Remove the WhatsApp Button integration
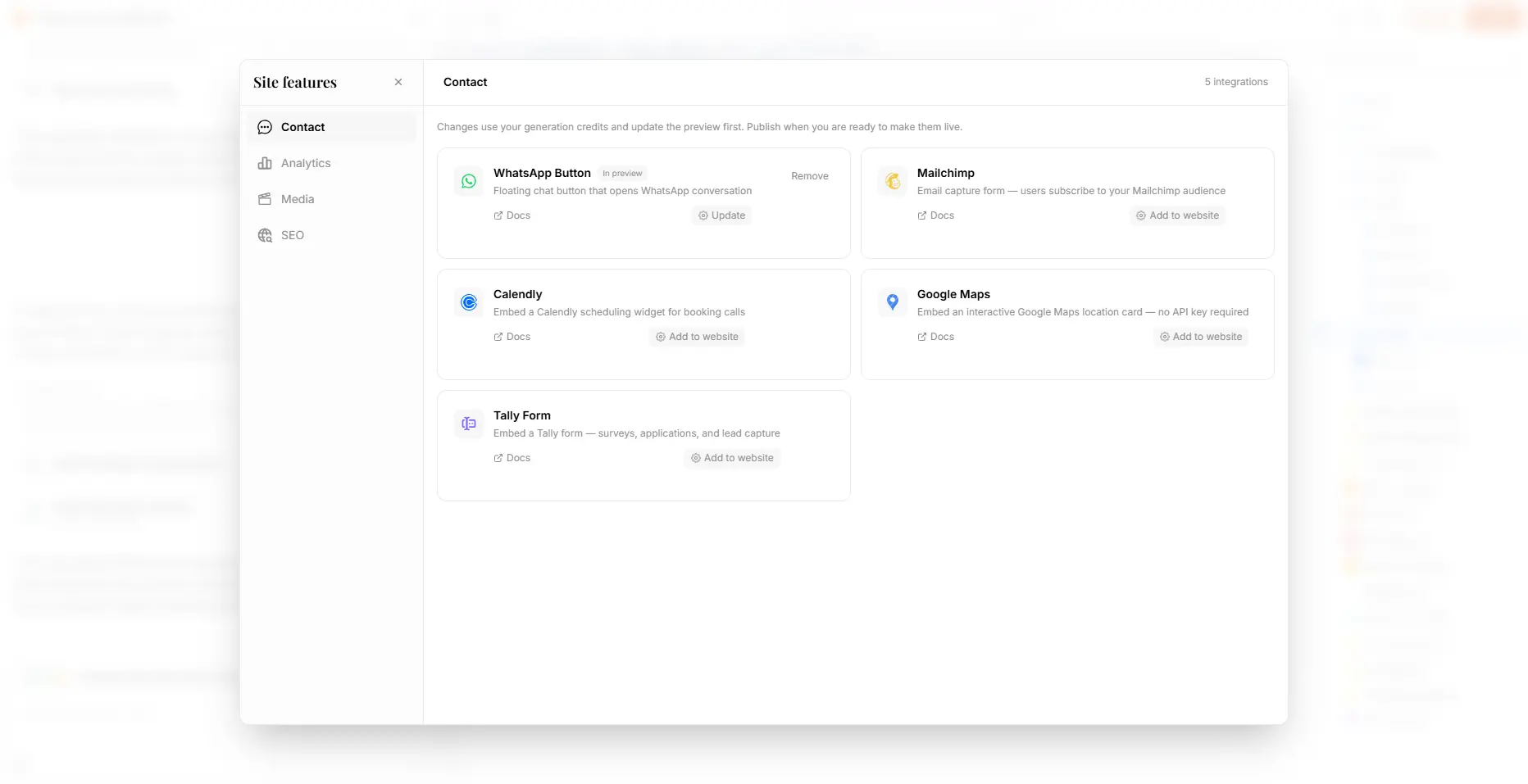 coord(810,176)
